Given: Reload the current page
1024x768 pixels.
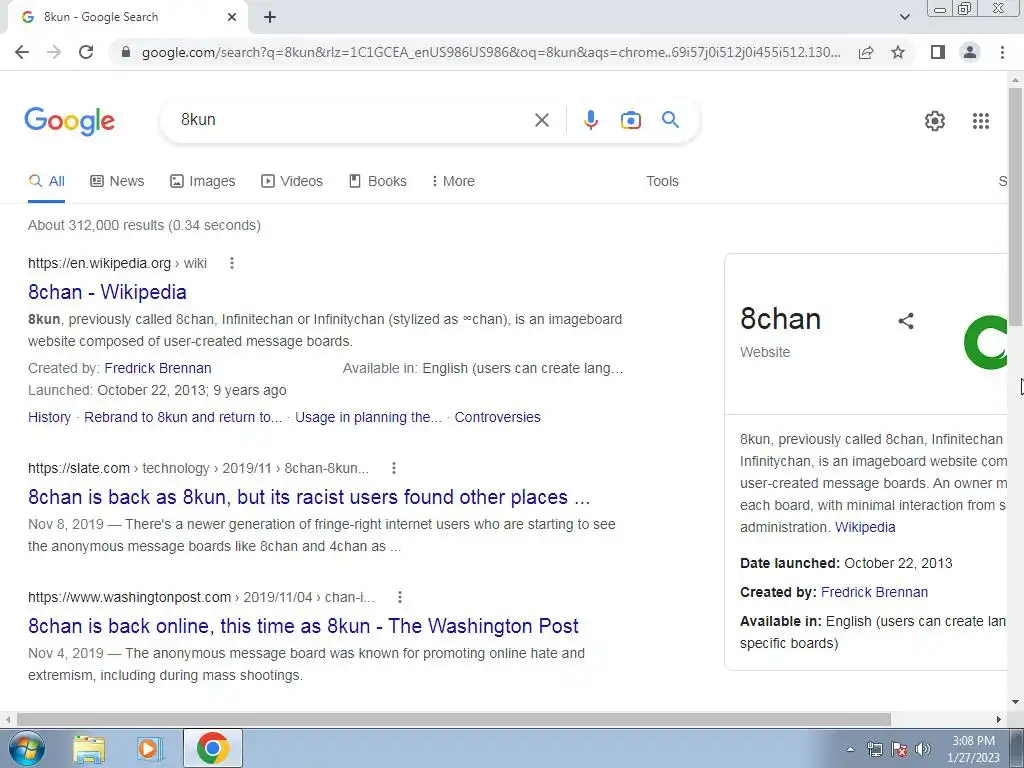Looking at the screenshot, I should pos(86,52).
